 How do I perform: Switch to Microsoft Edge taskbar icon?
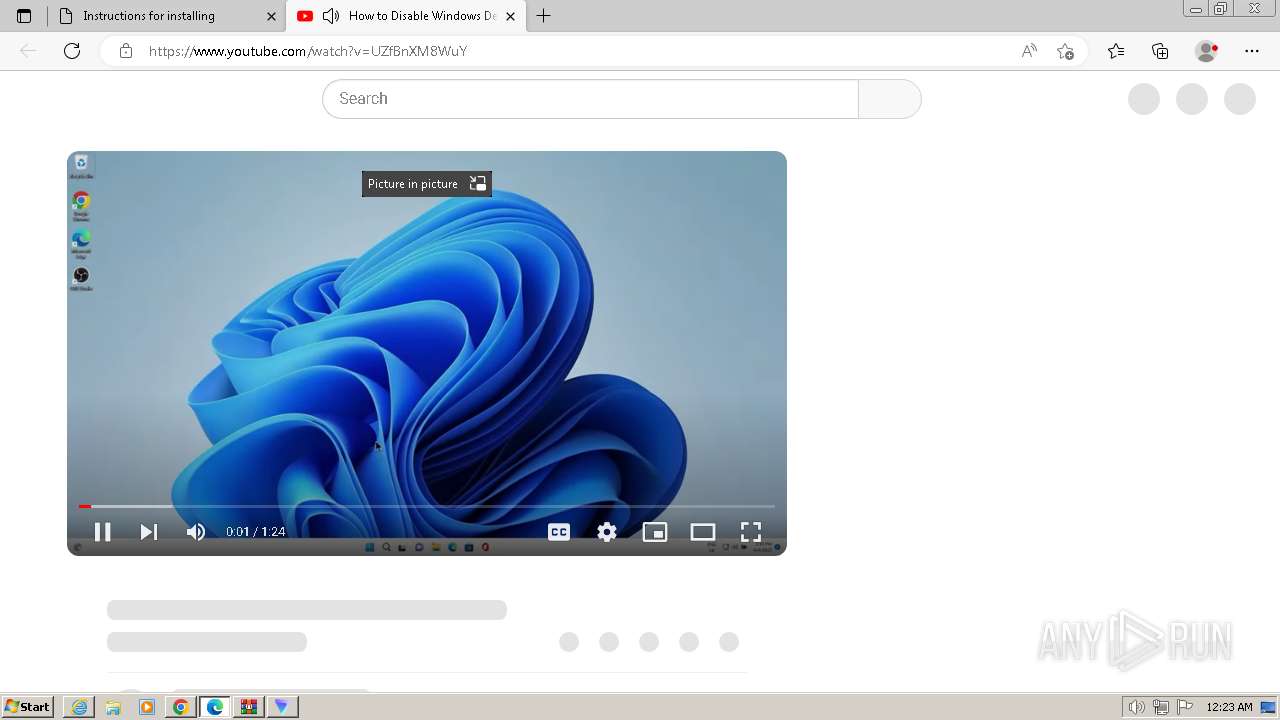click(x=215, y=707)
